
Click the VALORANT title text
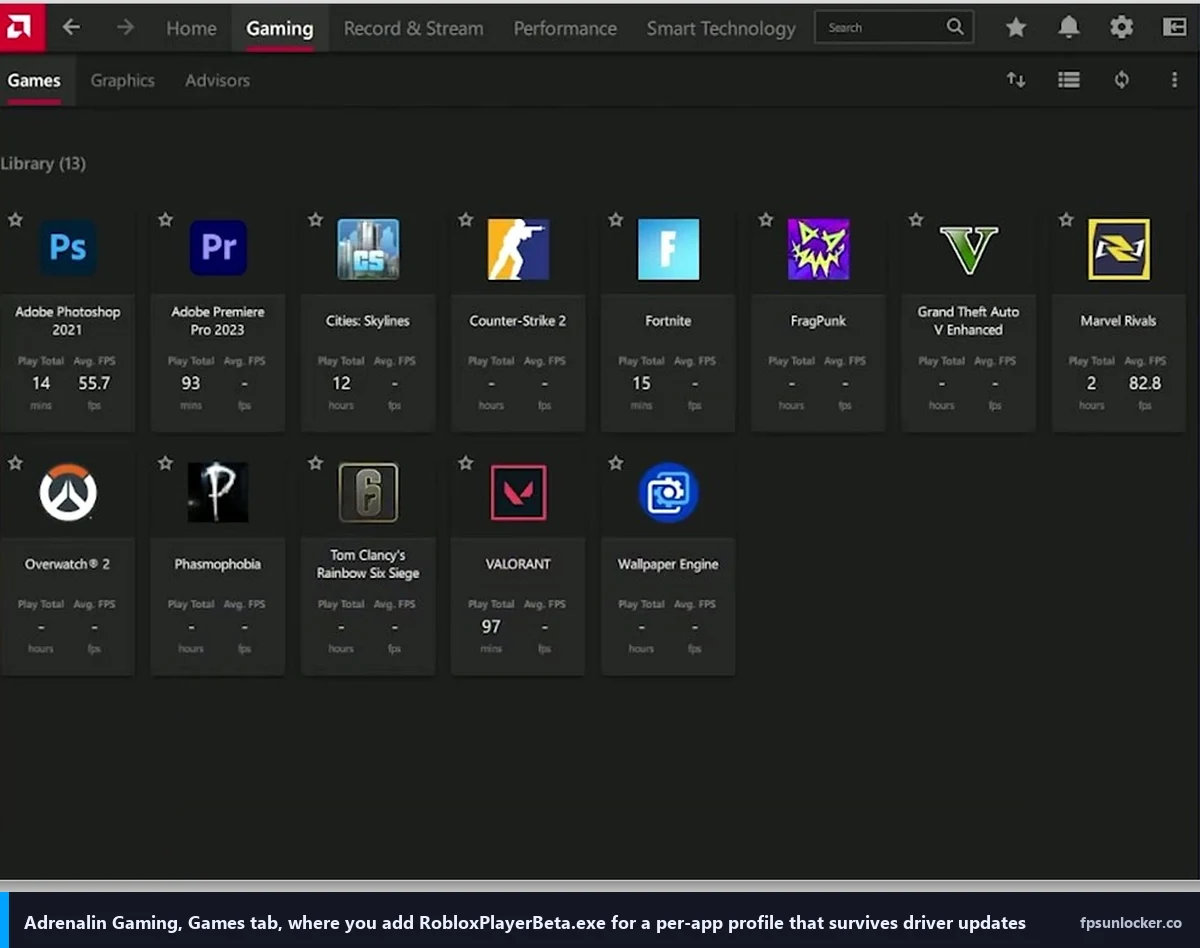pyautogui.click(x=518, y=564)
